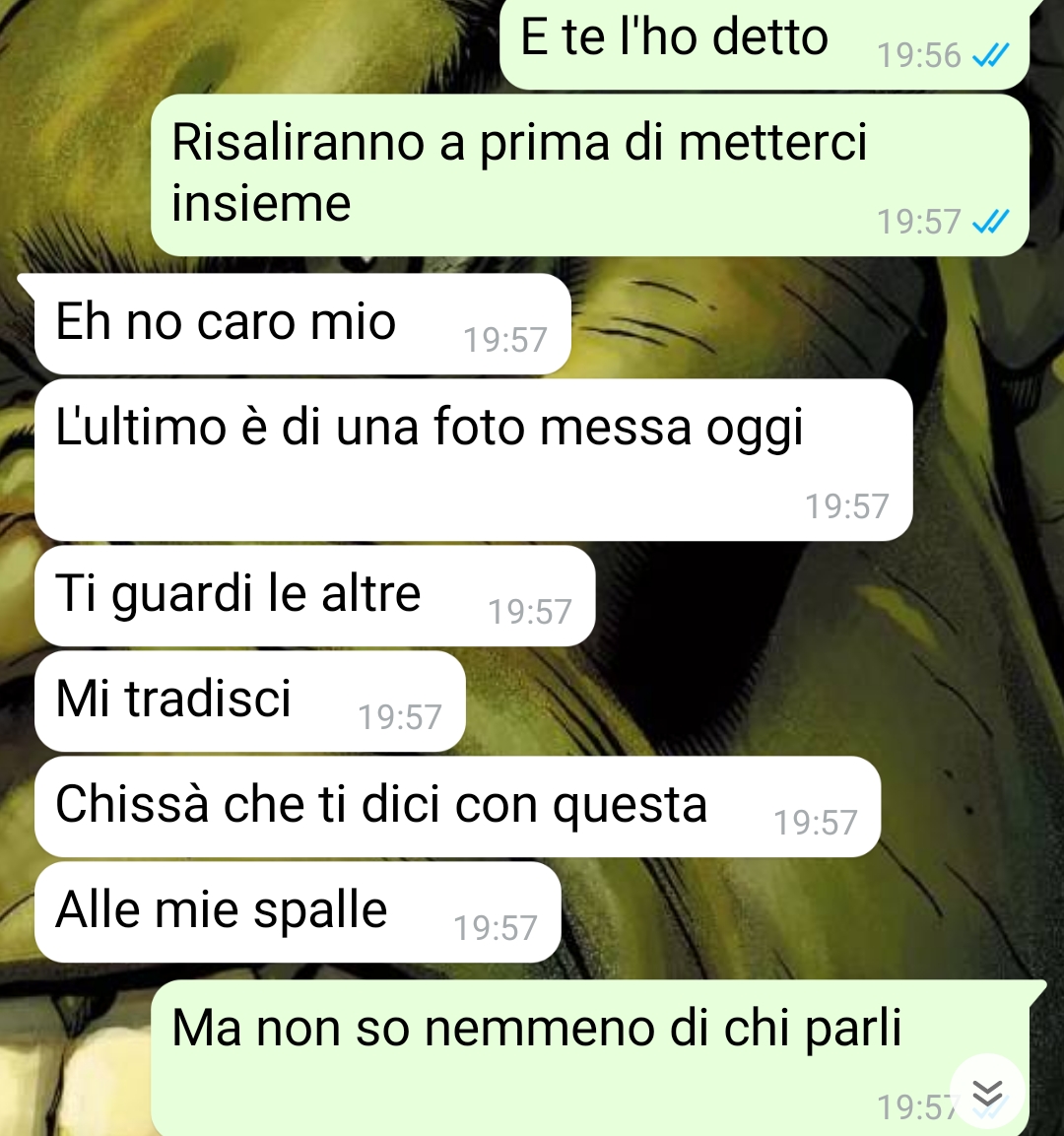Screen dimensions: 1064x1136
Task: Tap timestamp under 'L'ultimo è di una foto'
Action: tap(846, 506)
